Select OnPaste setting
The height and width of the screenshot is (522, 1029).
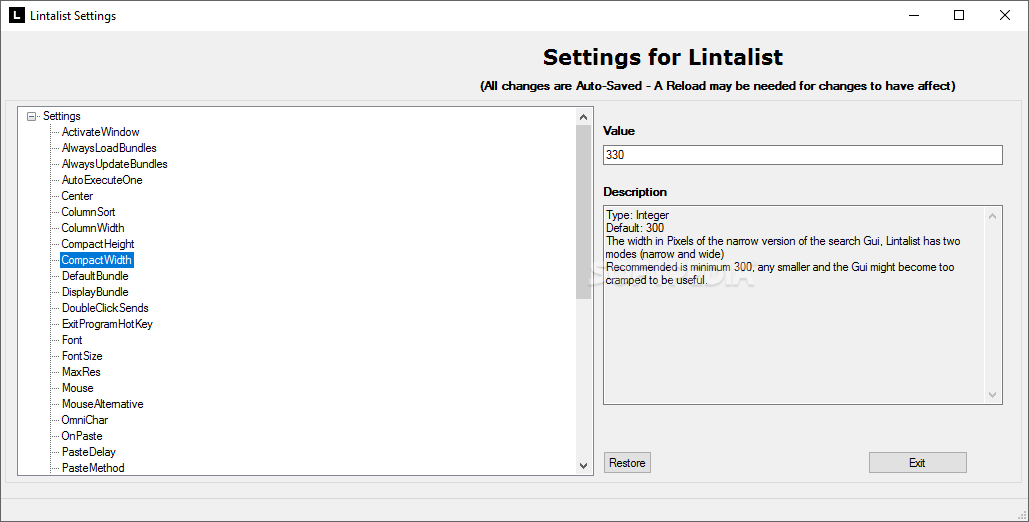82,436
